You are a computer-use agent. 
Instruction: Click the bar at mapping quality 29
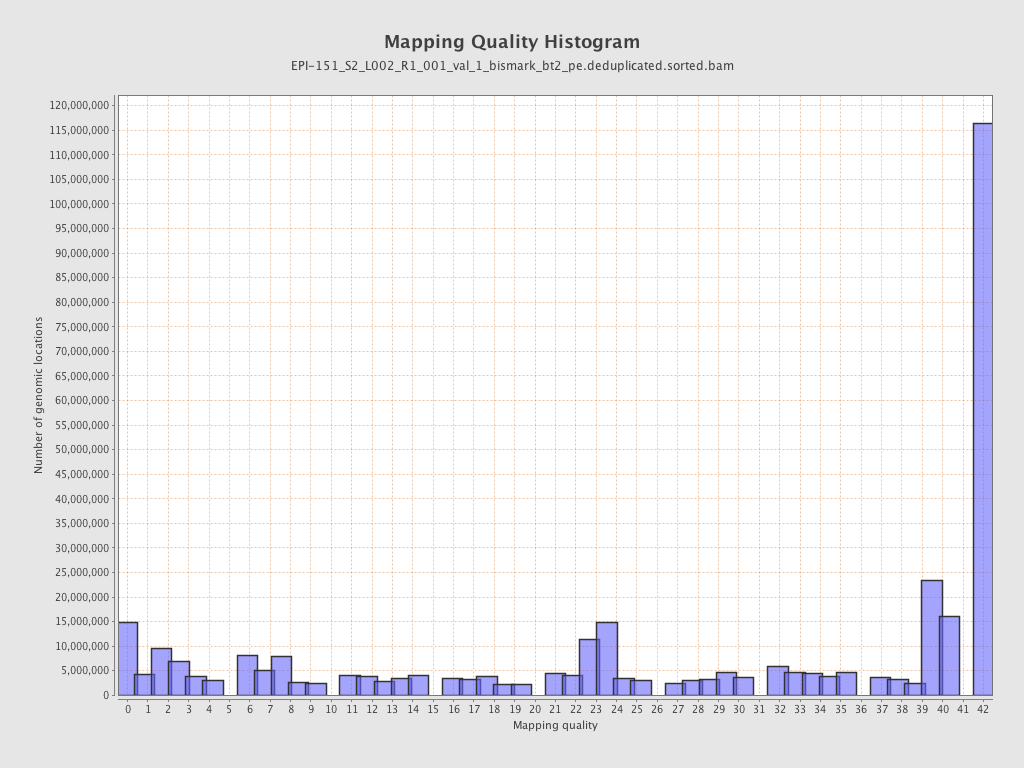tap(726, 684)
